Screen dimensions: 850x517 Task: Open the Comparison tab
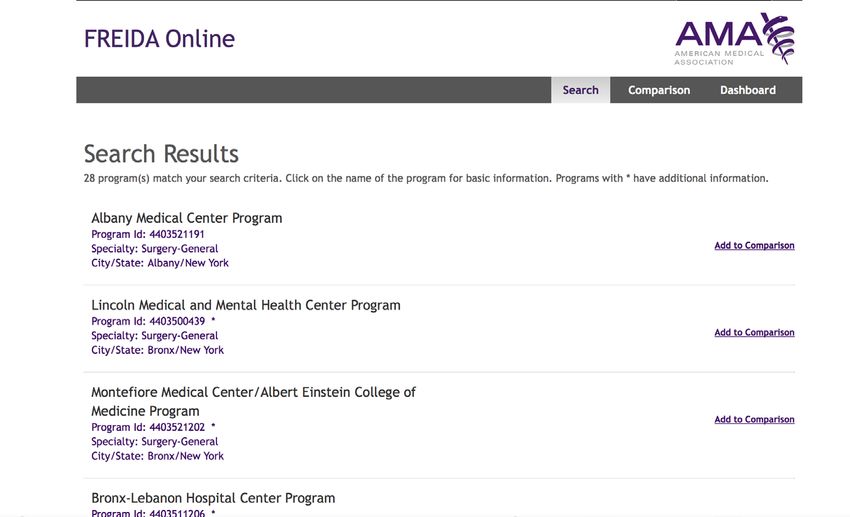[659, 90]
